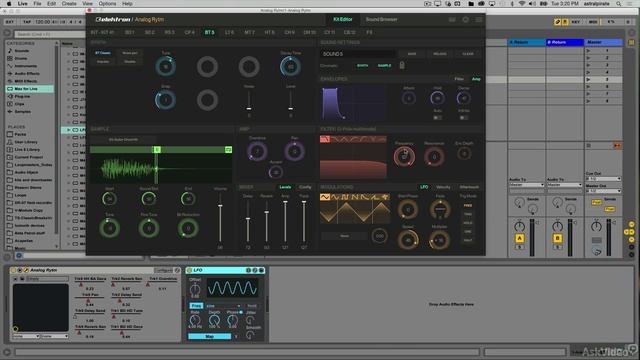Click the LFO device save preset icon
The width and height of the screenshot is (640, 360).
coord(261,270)
